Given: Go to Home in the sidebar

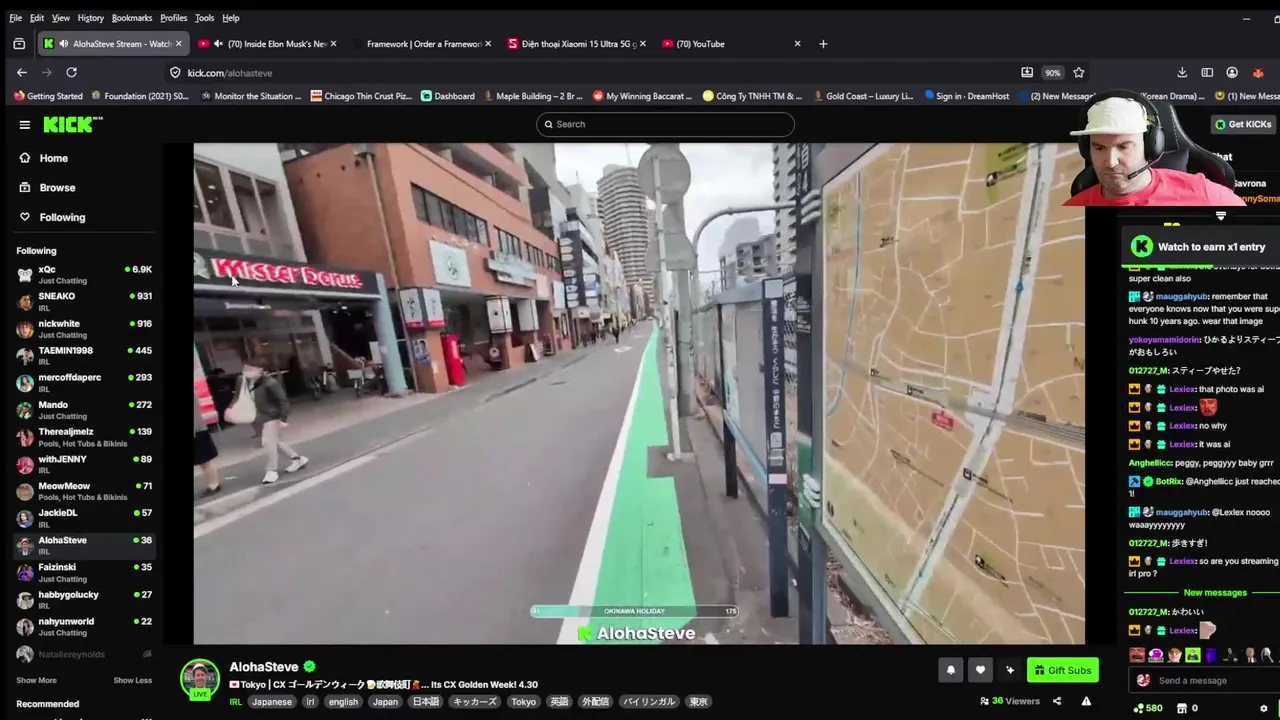Looking at the screenshot, I should [x=53, y=158].
